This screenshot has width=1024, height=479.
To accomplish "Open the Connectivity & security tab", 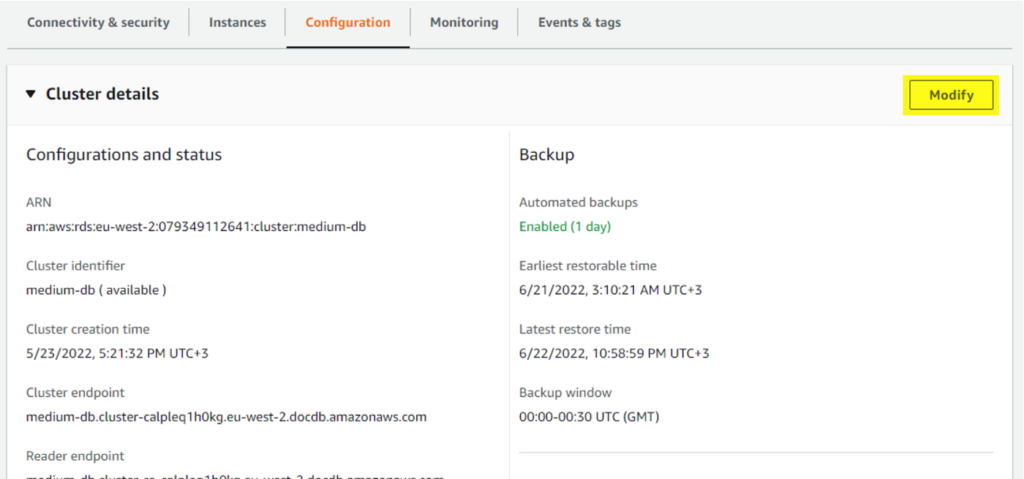I will [x=98, y=22].
